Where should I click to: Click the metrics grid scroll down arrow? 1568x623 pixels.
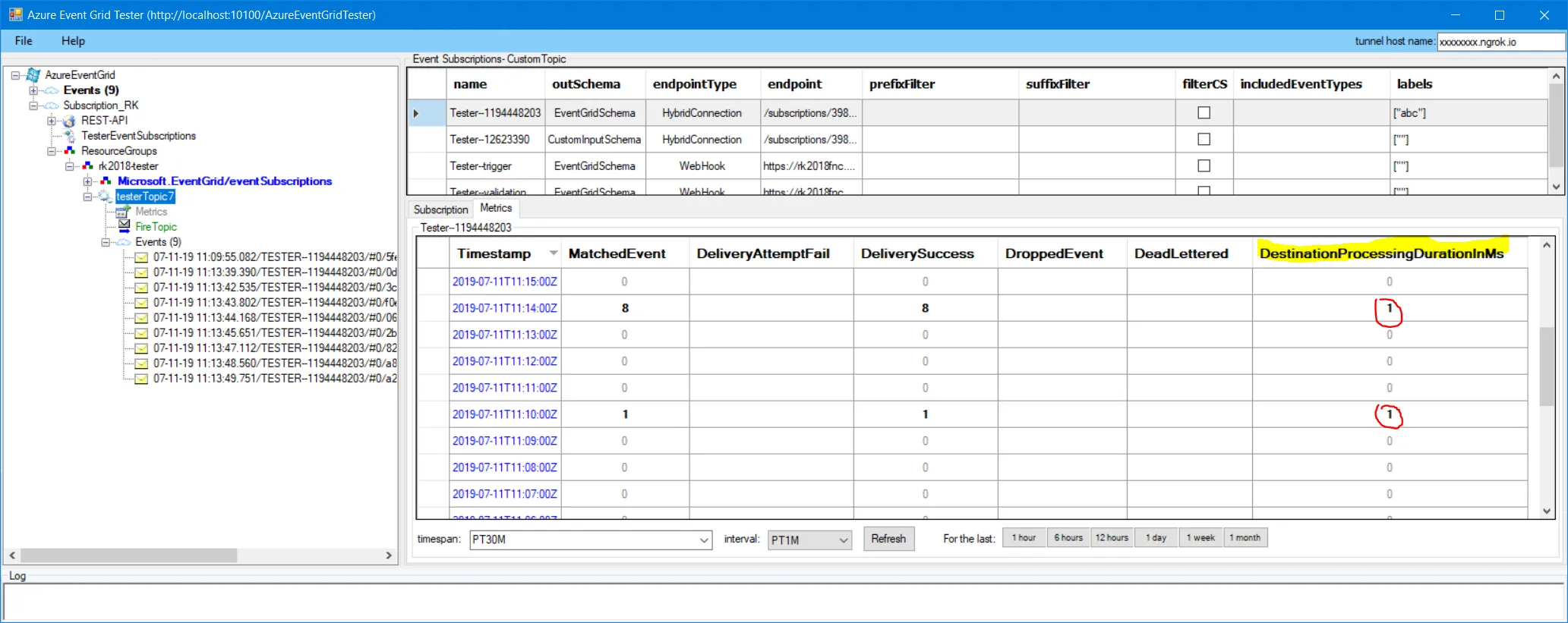coord(1547,511)
